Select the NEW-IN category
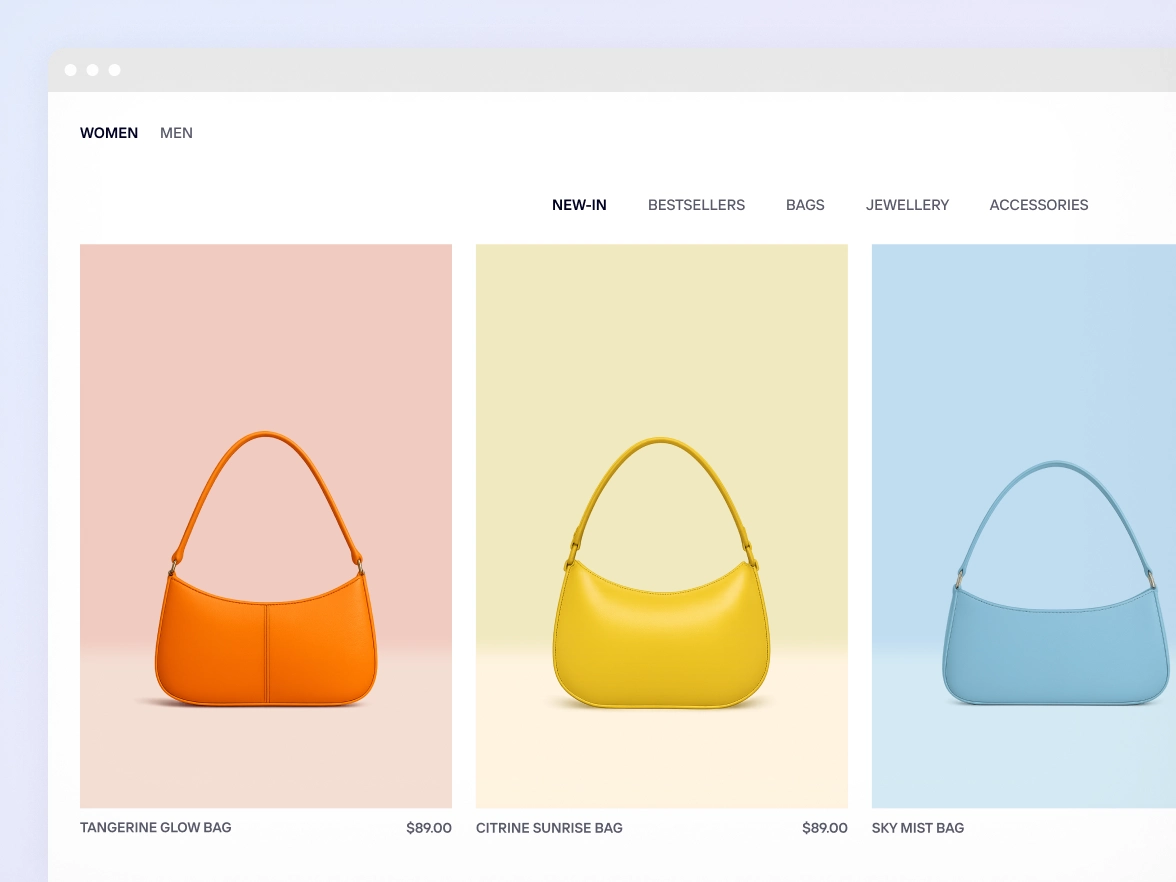This screenshot has width=1176, height=882. (579, 205)
